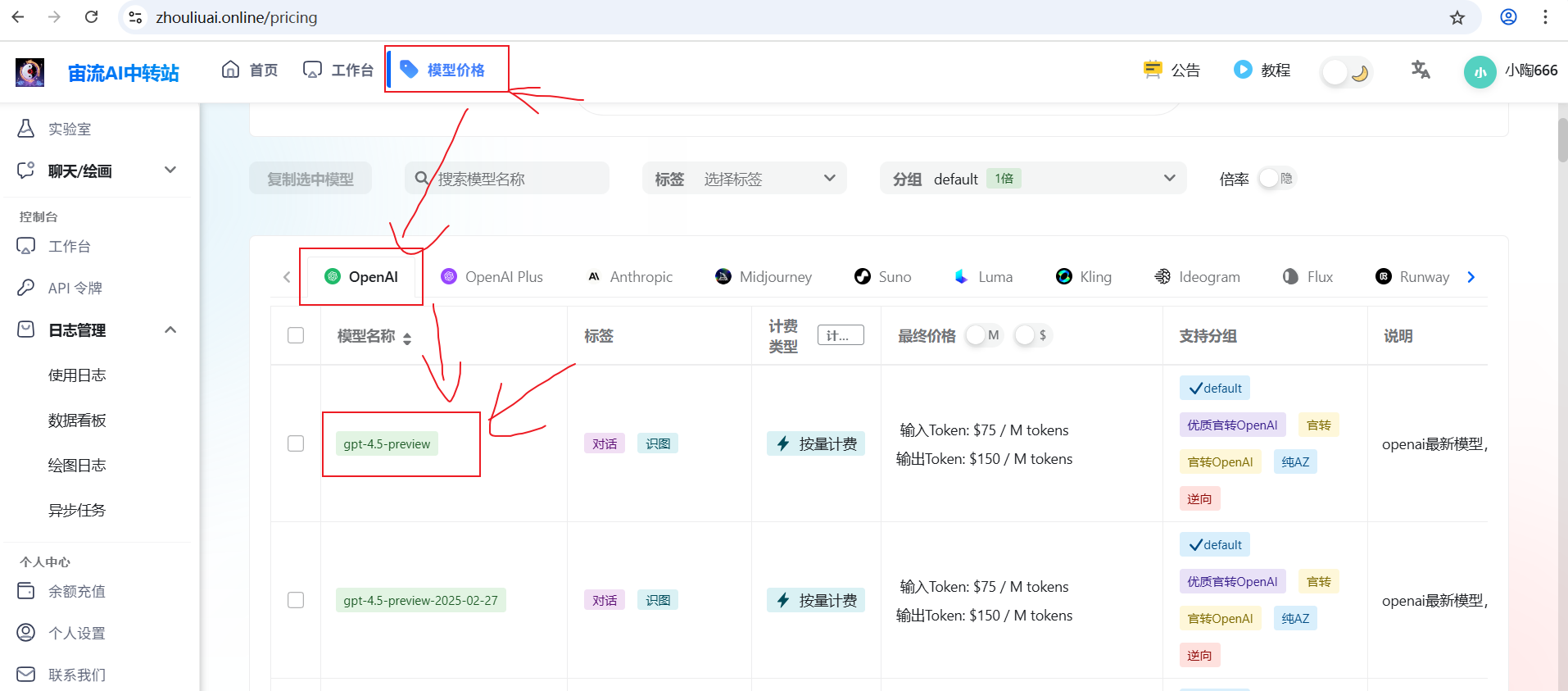Click the magnifier icon in the model search

[422, 178]
